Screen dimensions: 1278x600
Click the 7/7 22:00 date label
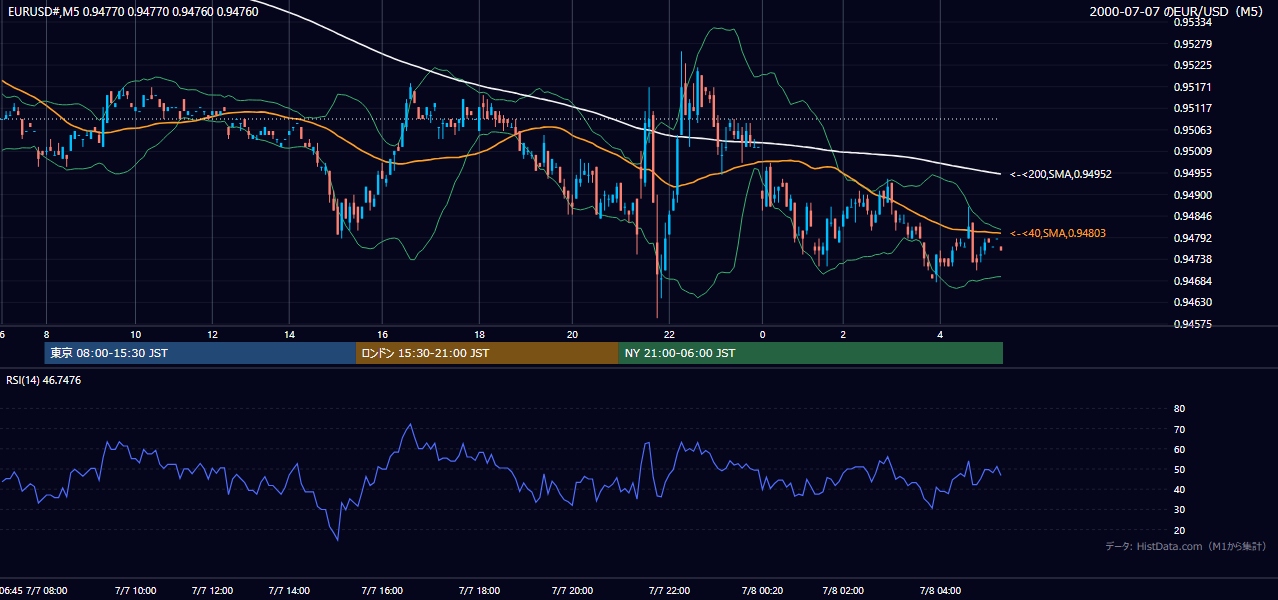pos(670,591)
